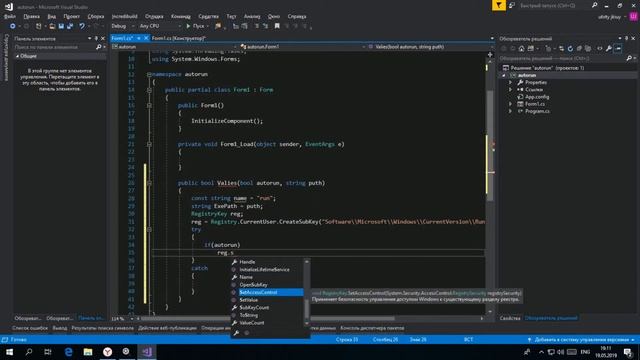Open File Explorer from taskbar
The image size is (640, 360).
click(88, 352)
